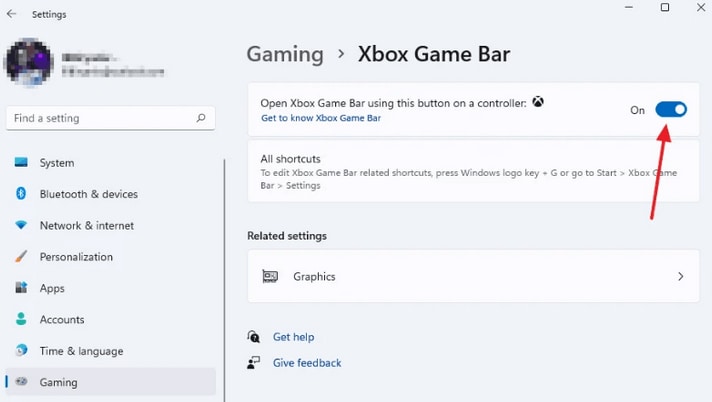Click the search magnifier icon

201,118
